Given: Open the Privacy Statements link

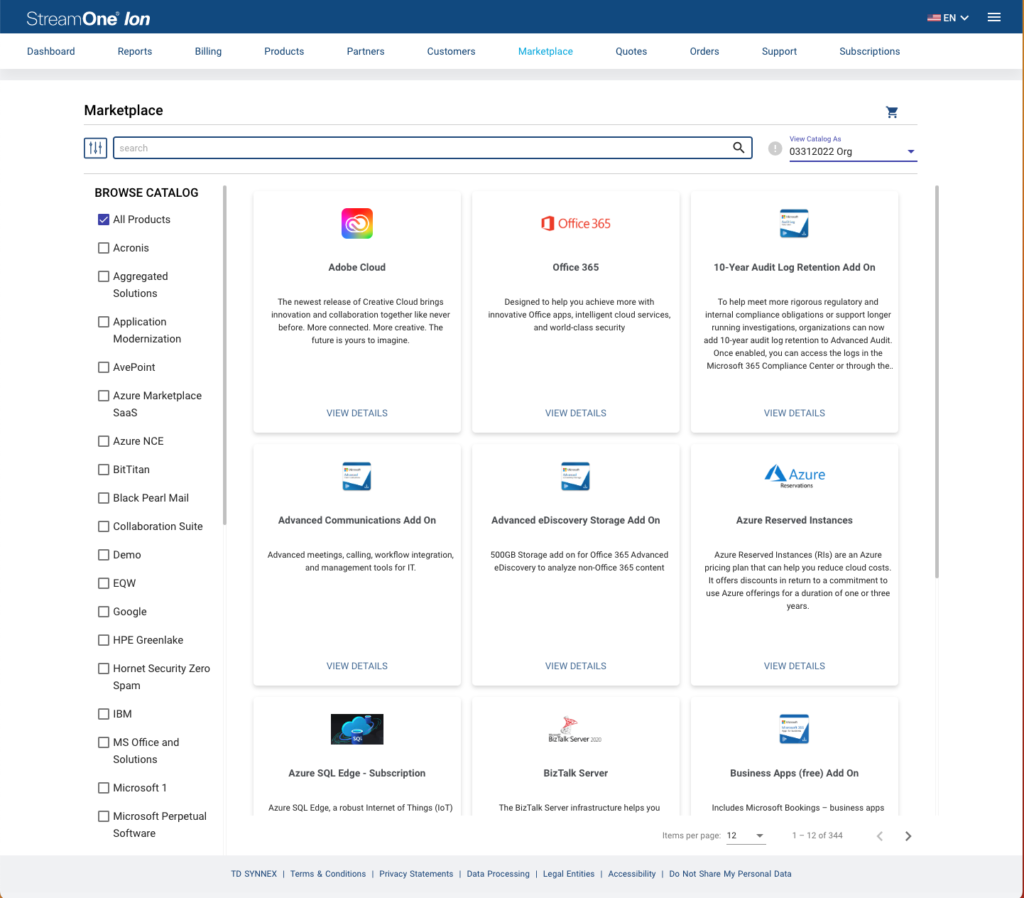Looking at the screenshot, I should coord(416,874).
